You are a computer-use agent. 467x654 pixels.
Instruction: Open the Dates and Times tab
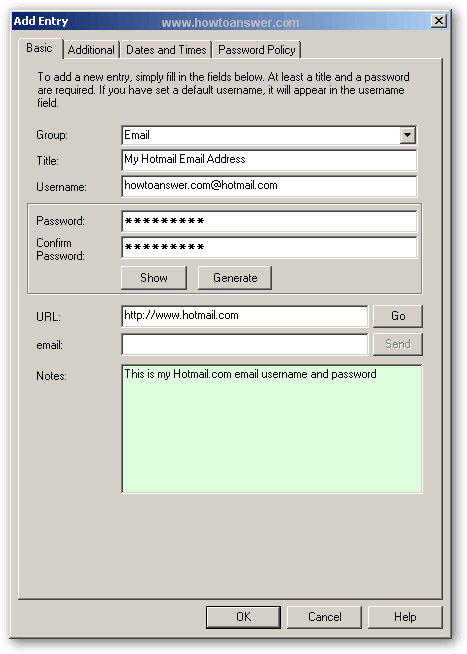pos(166,50)
